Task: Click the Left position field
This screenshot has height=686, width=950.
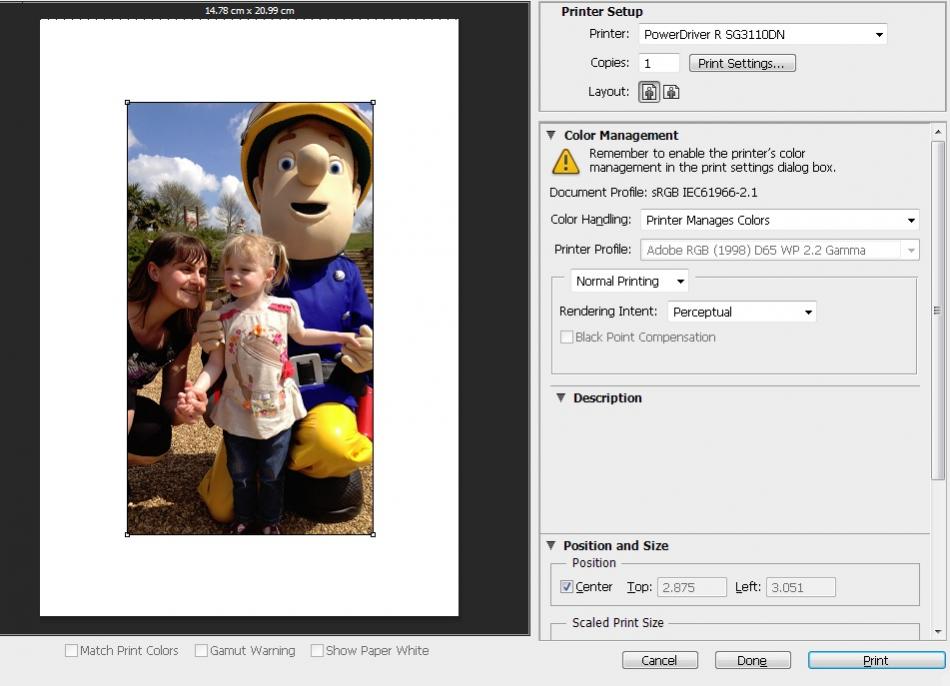Action: click(x=801, y=587)
